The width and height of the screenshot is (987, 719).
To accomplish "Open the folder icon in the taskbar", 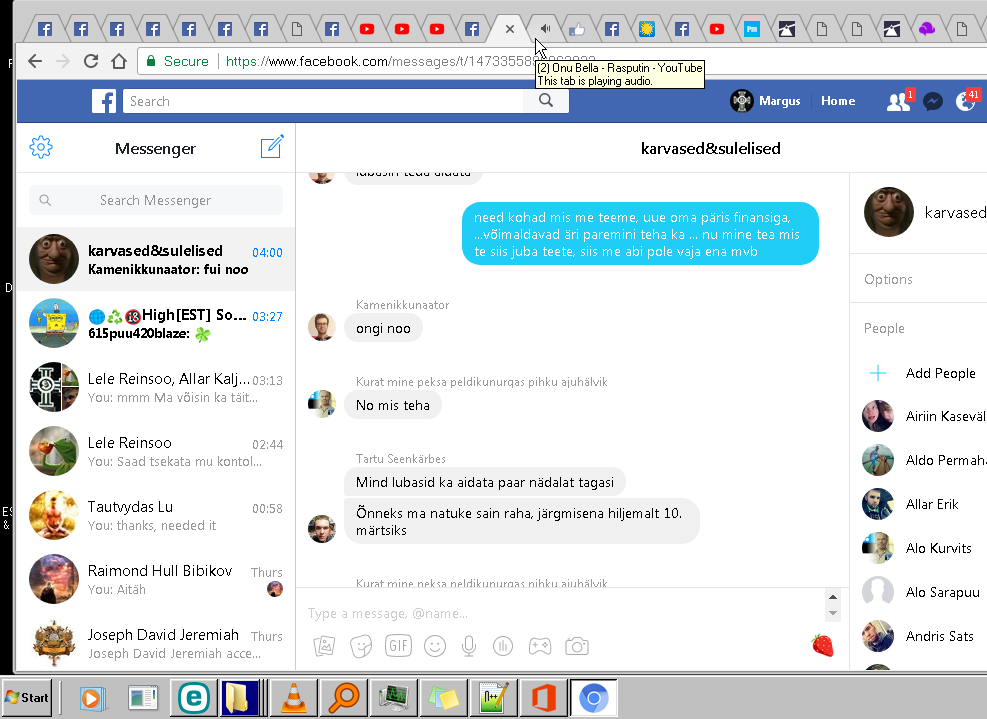I will 240,698.
